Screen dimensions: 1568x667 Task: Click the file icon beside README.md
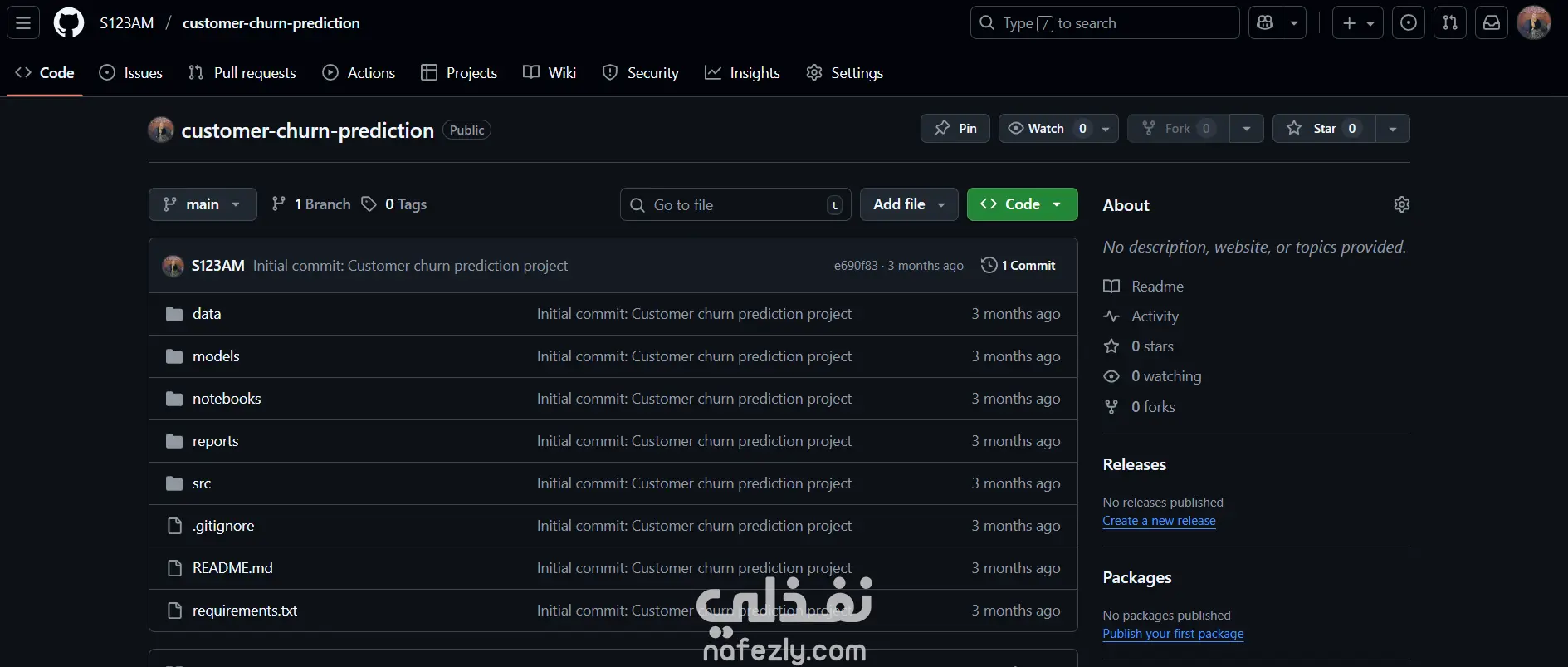[x=174, y=568]
